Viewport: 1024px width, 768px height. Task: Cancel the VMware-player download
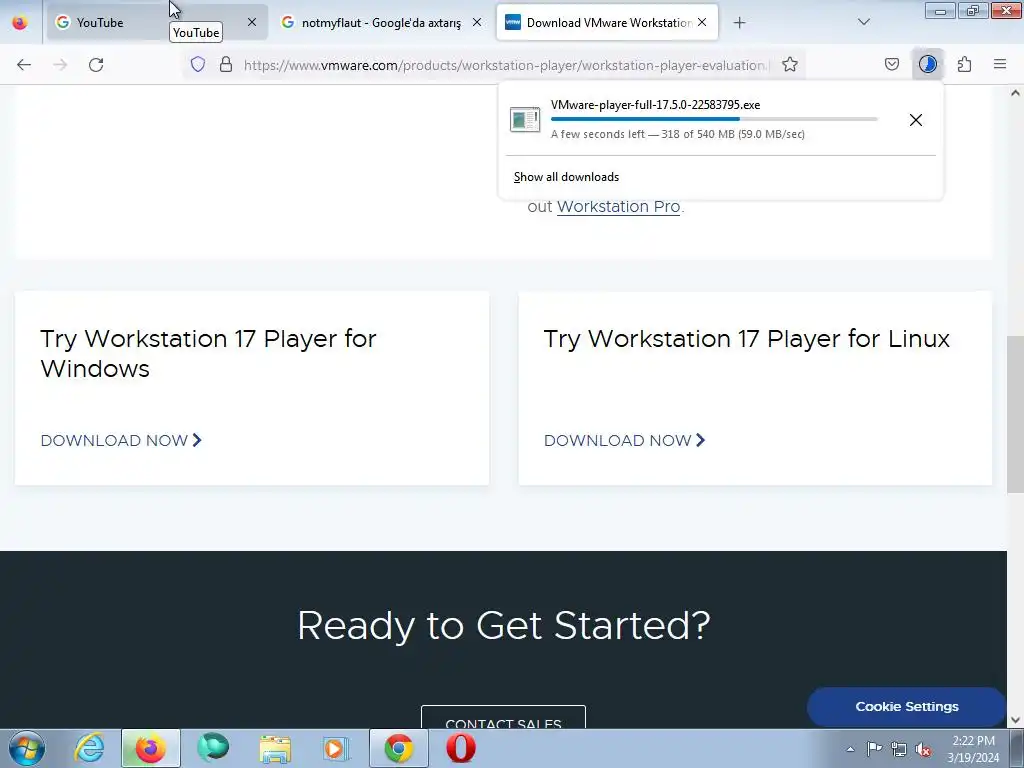(916, 120)
